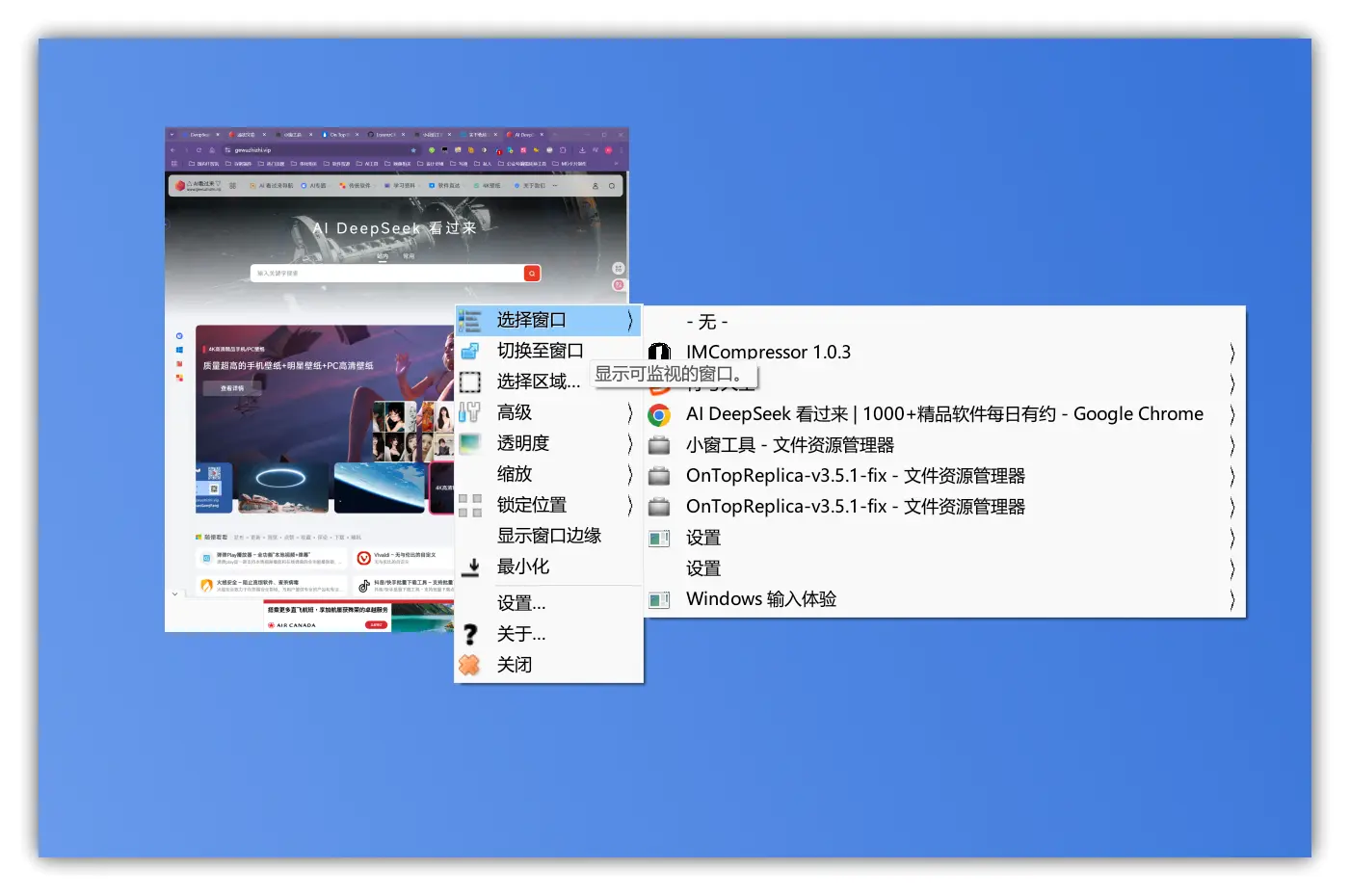Click the red search button in replica page

tap(532, 274)
